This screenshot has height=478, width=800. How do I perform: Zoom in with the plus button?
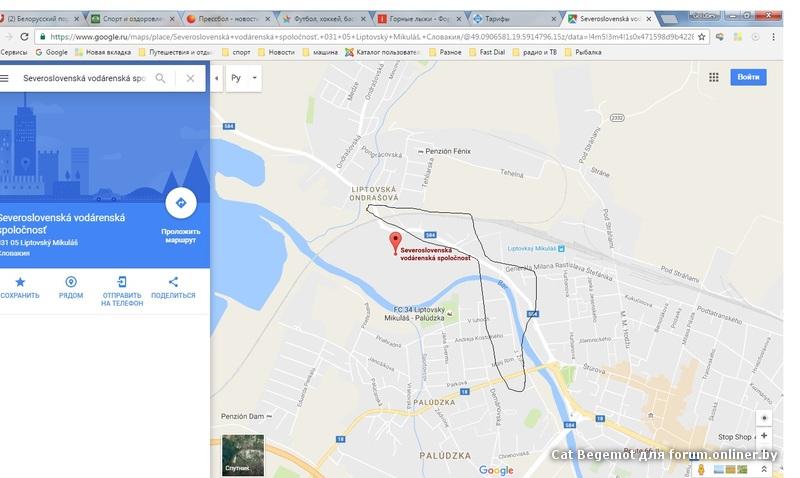764,436
